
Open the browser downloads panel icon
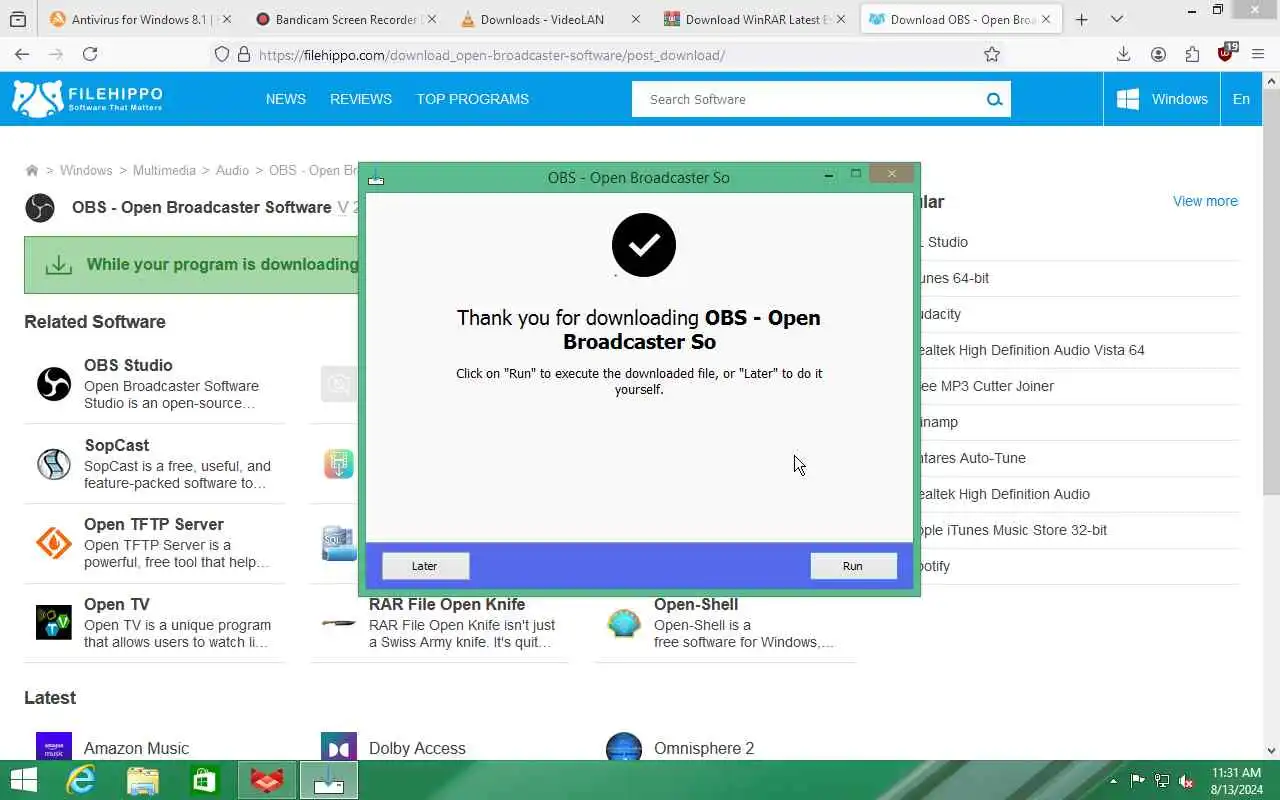click(x=1124, y=55)
